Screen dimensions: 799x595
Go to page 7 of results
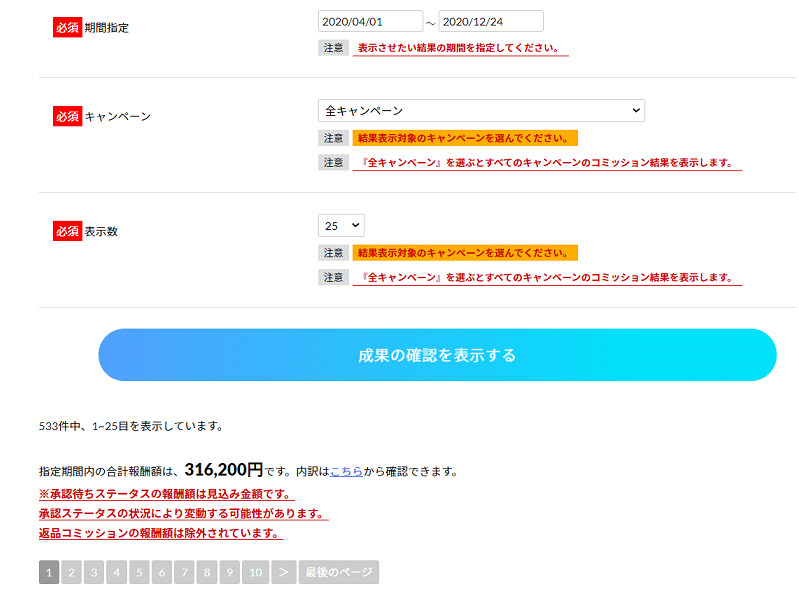[x=184, y=572]
